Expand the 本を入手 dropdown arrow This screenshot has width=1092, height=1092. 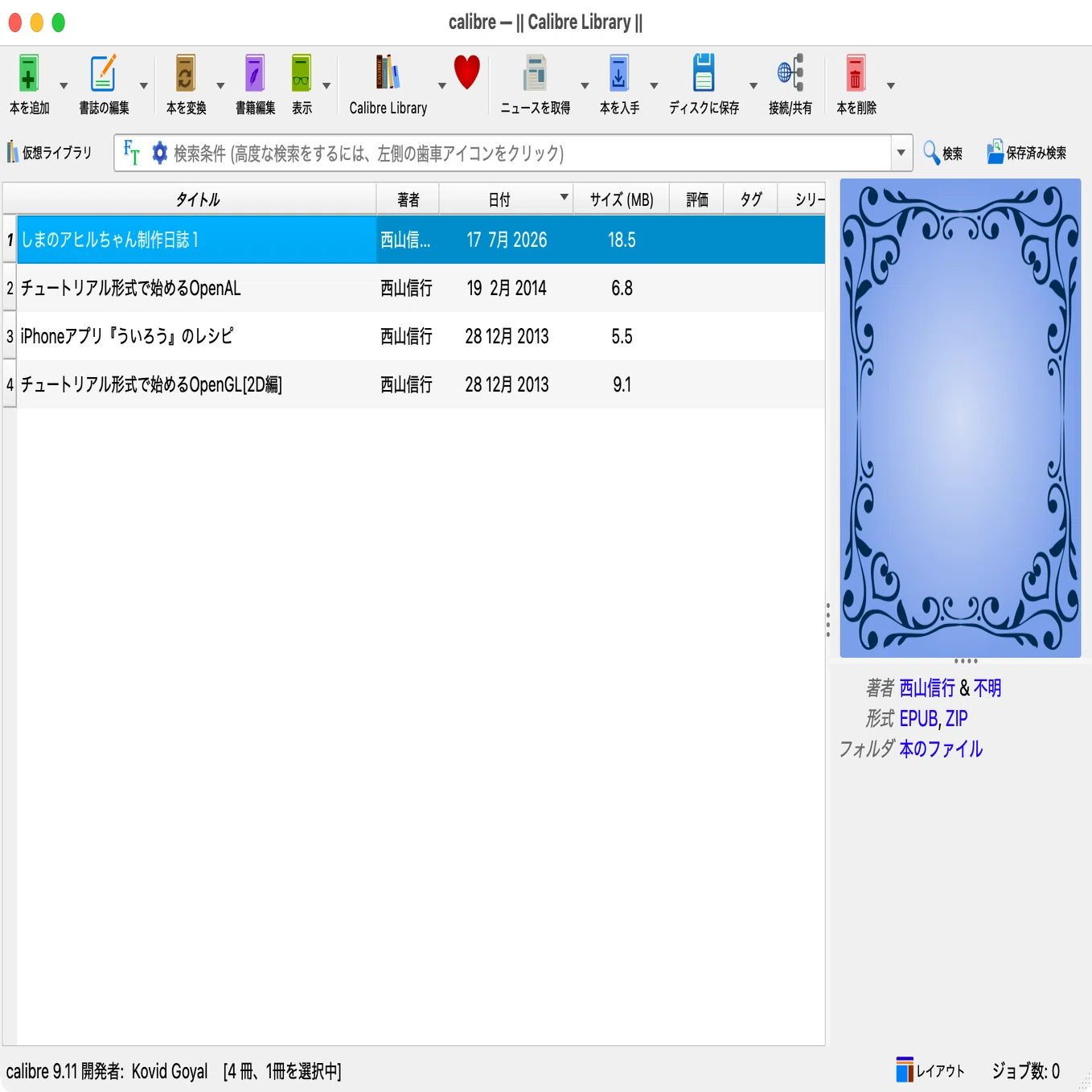(654, 85)
